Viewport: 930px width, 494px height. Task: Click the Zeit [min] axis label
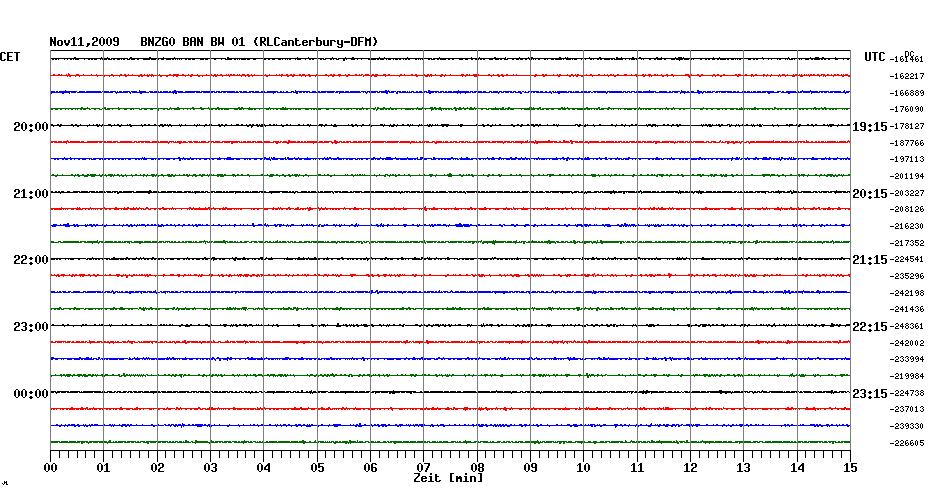[448, 479]
